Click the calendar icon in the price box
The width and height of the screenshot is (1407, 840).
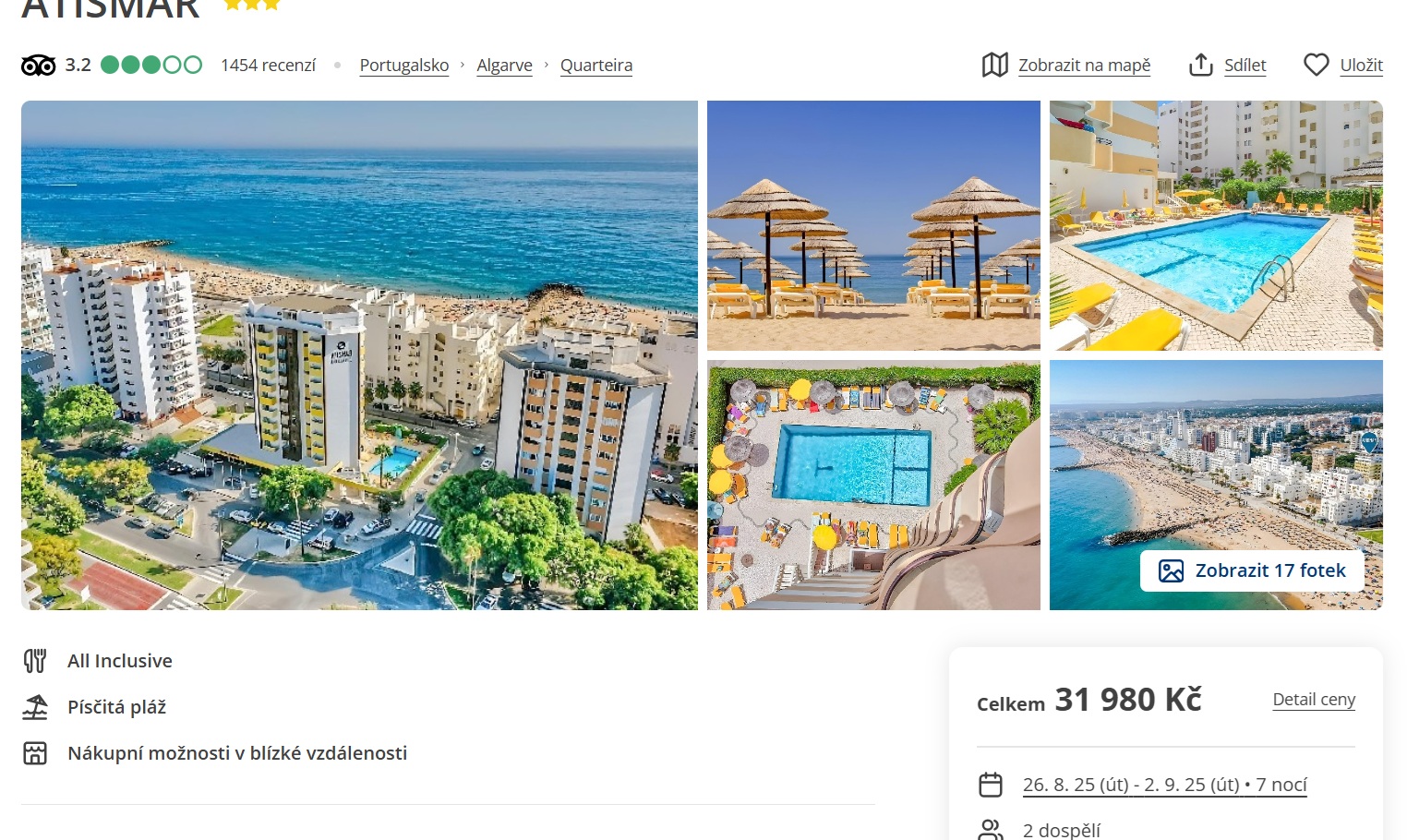pyautogui.click(x=991, y=785)
